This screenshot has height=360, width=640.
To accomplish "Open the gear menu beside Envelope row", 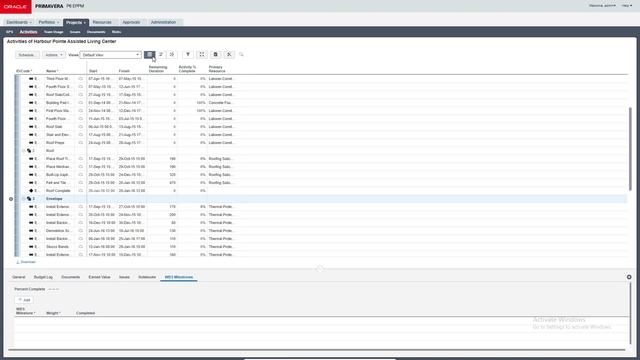I will point(11,199).
